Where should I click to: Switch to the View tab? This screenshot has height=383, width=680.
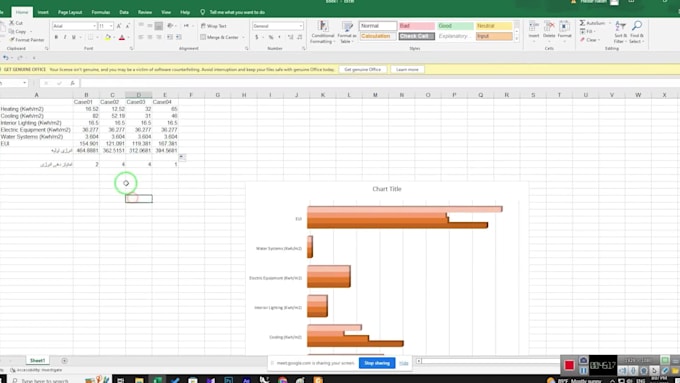[x=166, y=12]
